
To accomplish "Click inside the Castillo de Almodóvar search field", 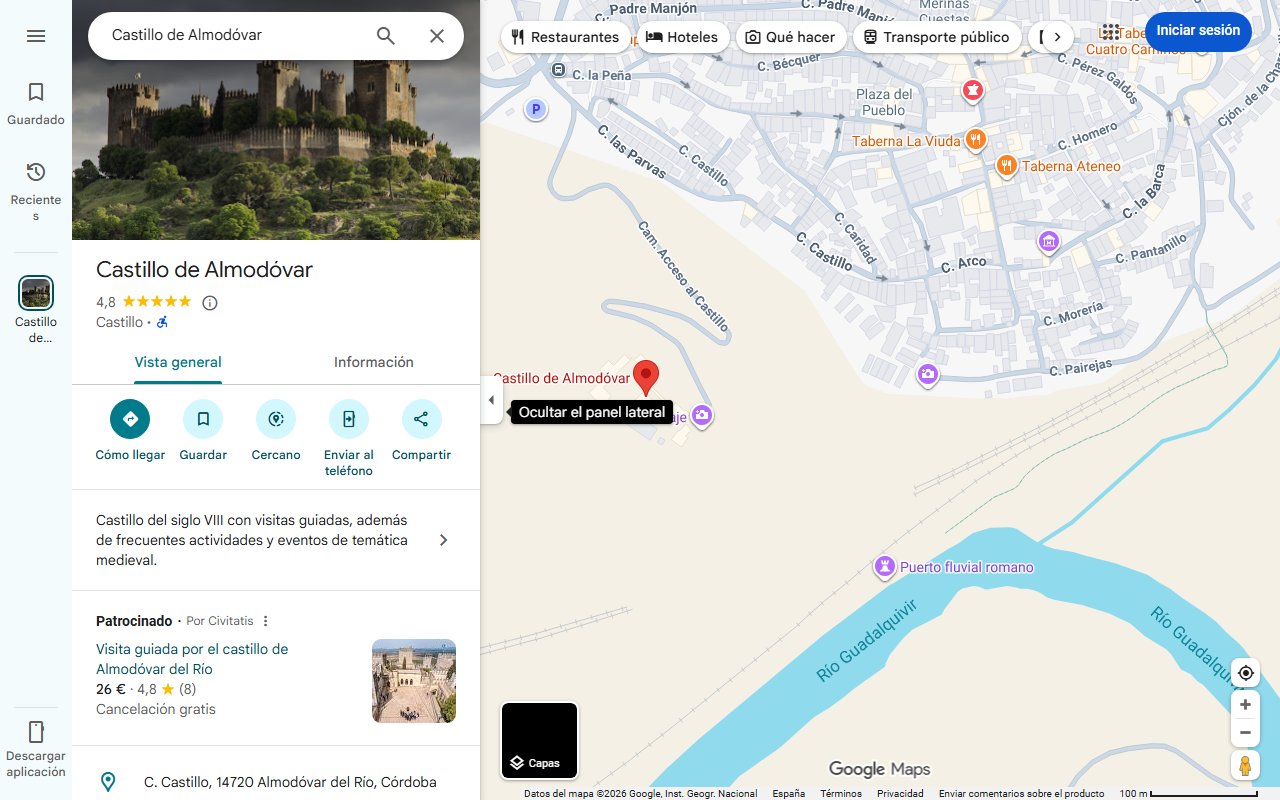I will [230, 35].
